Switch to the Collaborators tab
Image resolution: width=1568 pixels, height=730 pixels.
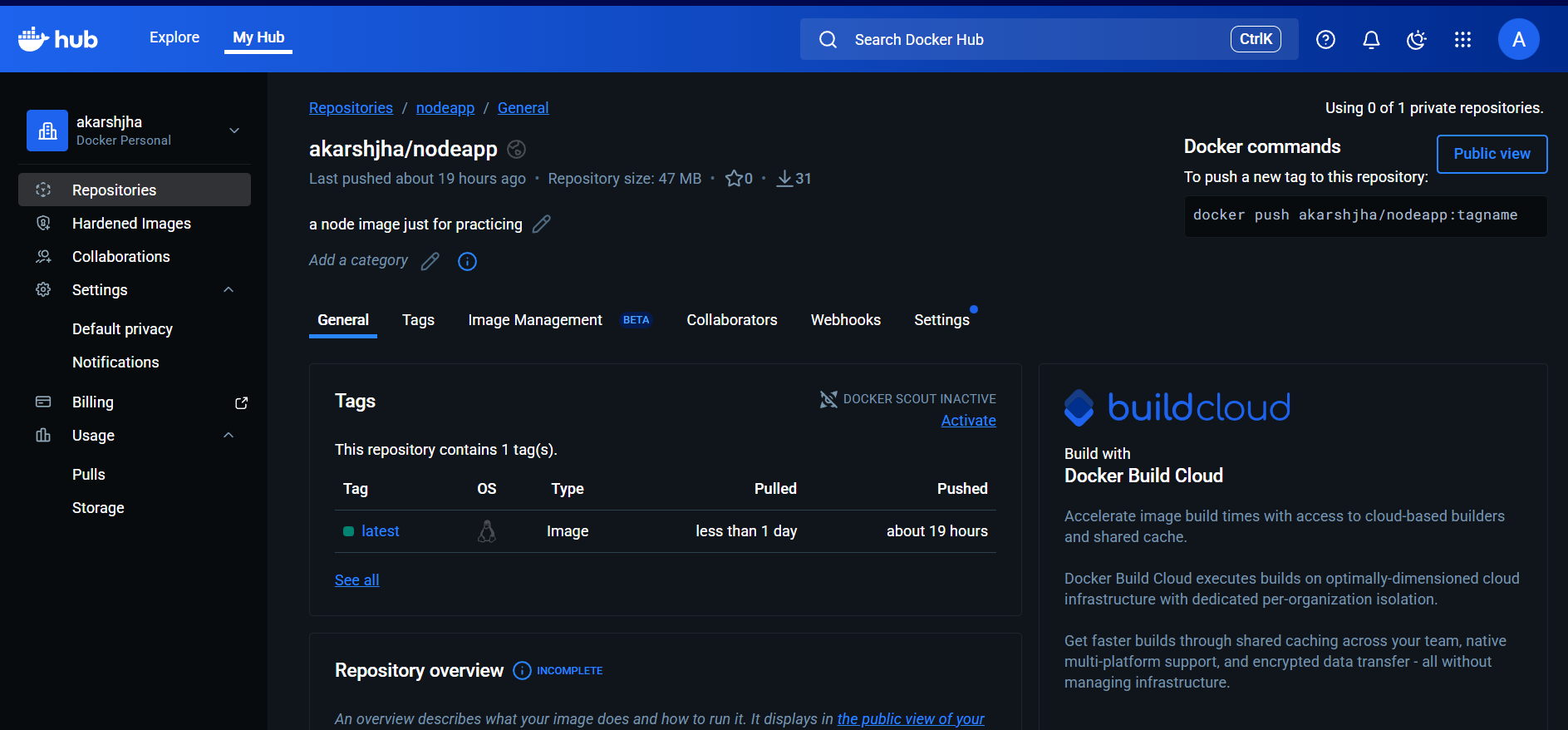tap(732, 320)
